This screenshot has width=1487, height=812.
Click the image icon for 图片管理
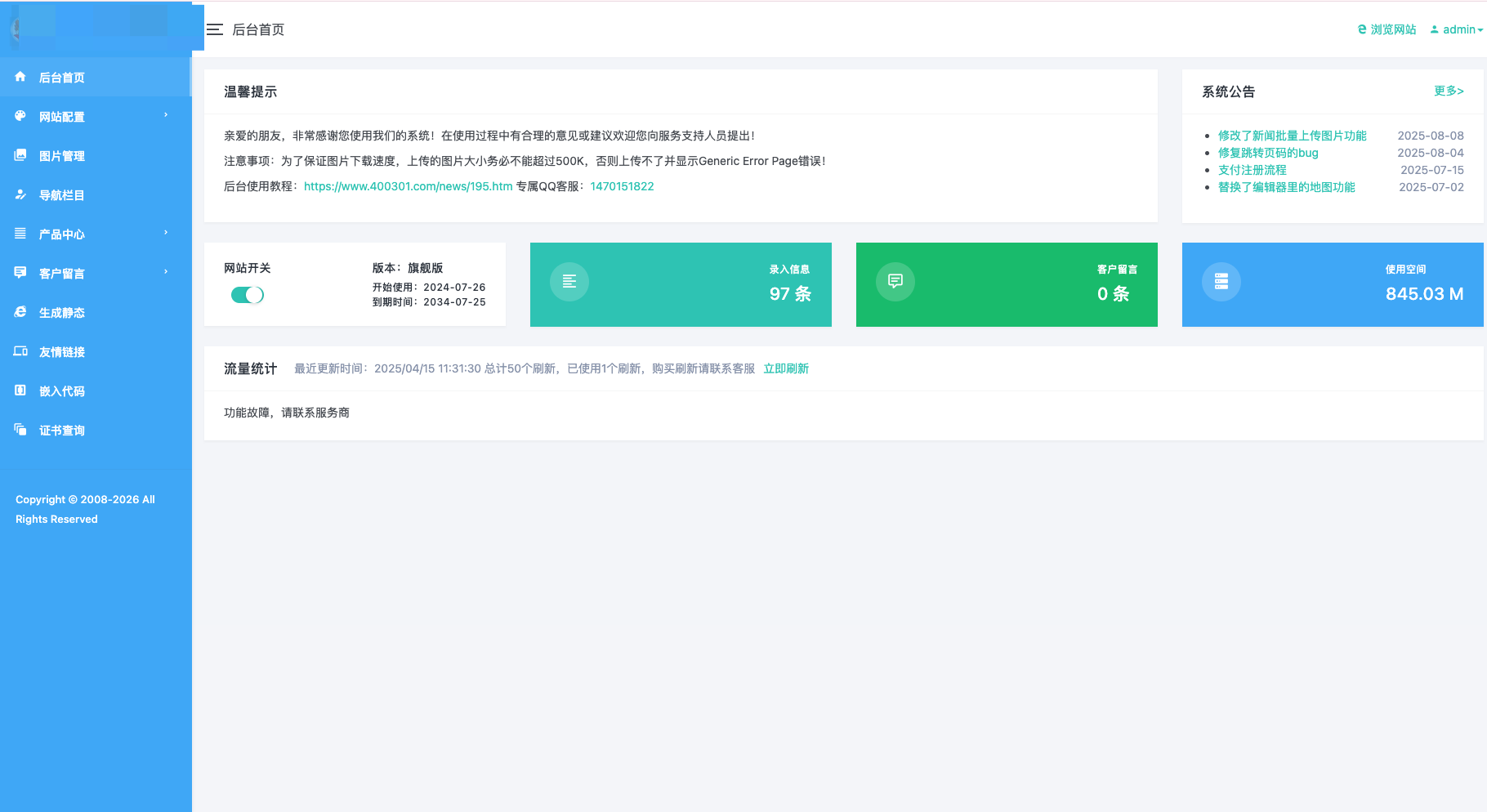pyautogui.click(x=20, y=155)
